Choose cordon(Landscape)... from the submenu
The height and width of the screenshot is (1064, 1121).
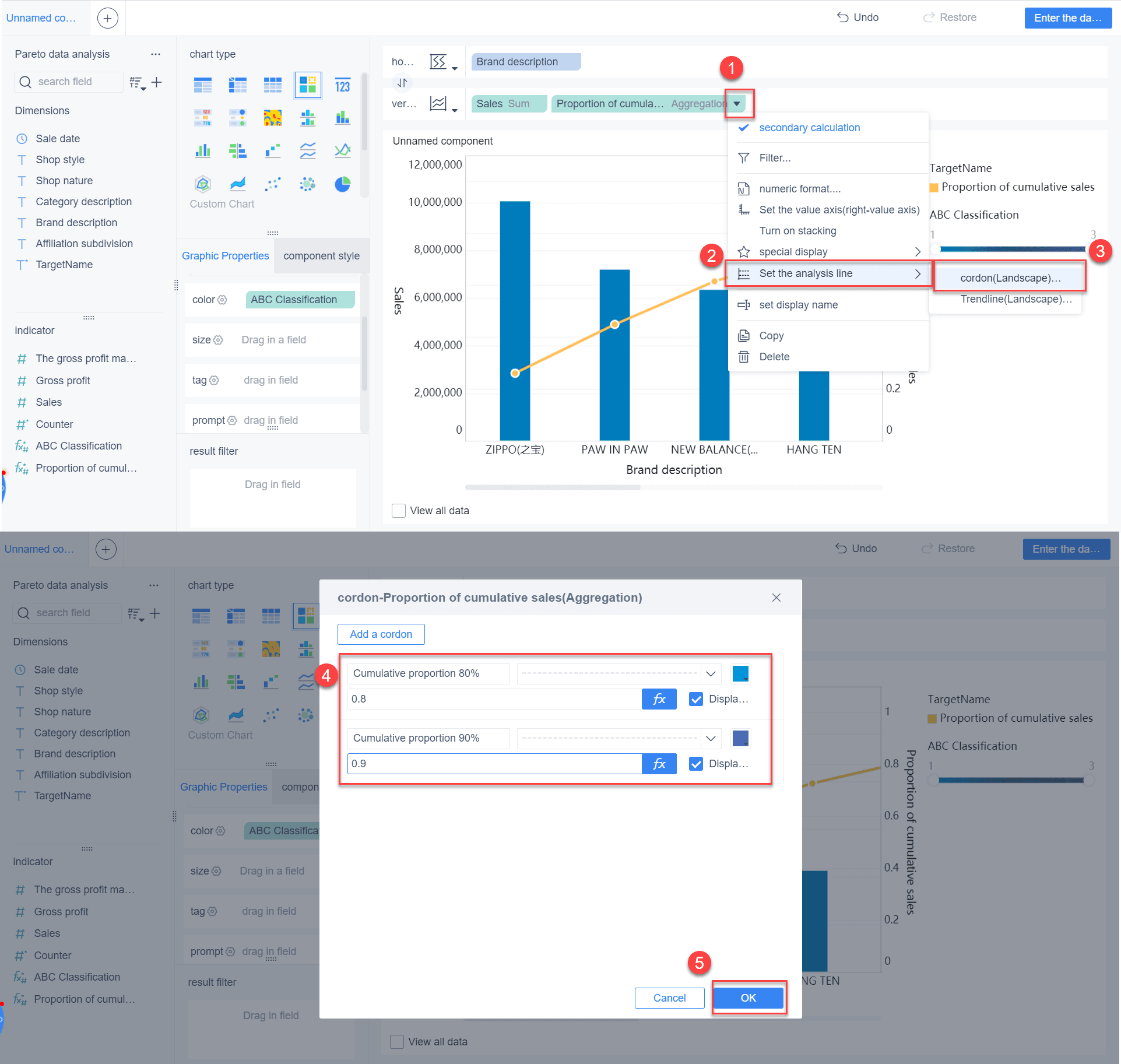click(x=1010, y=278)
